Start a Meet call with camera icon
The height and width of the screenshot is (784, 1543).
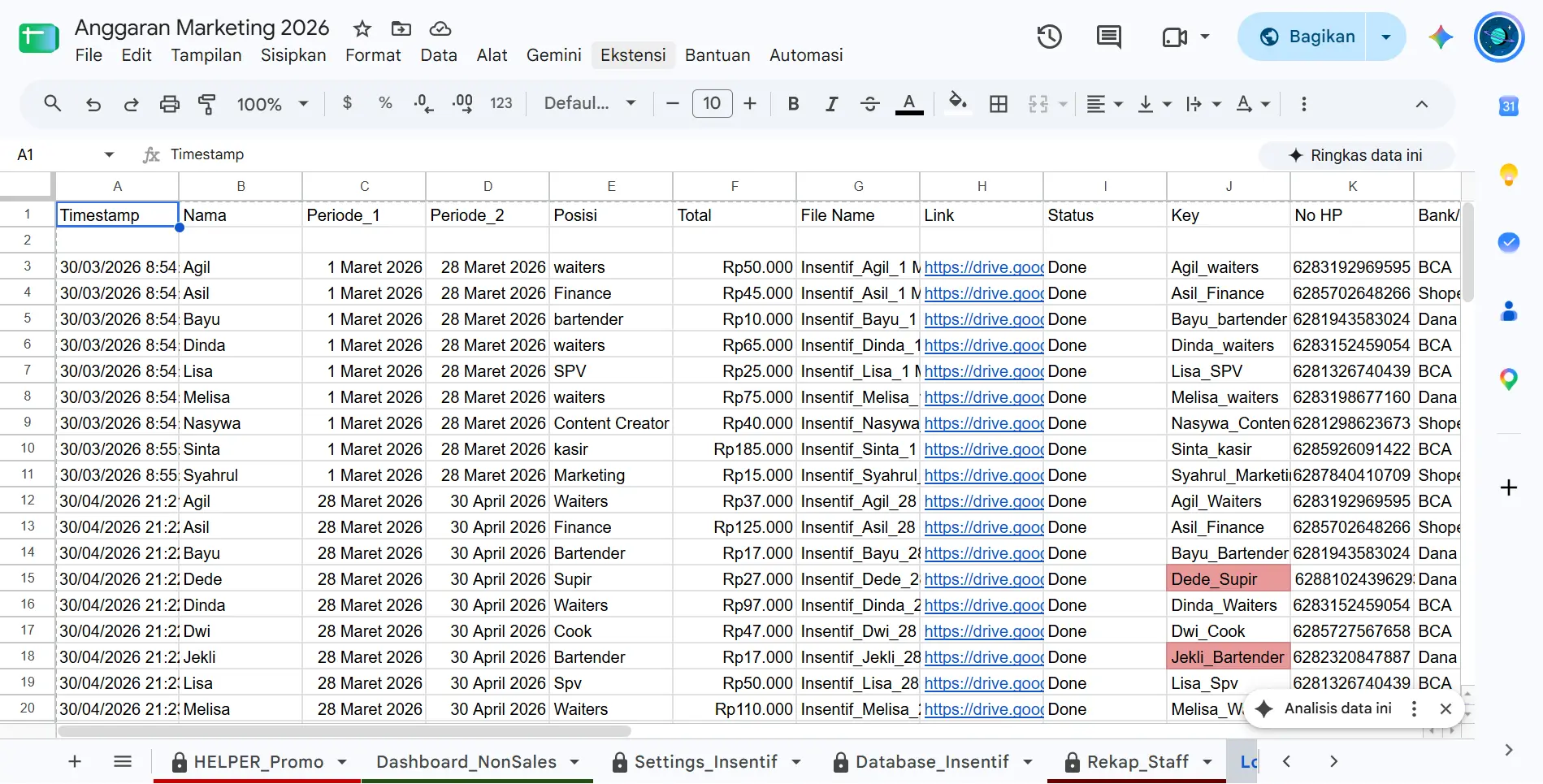coord(1175,37)
